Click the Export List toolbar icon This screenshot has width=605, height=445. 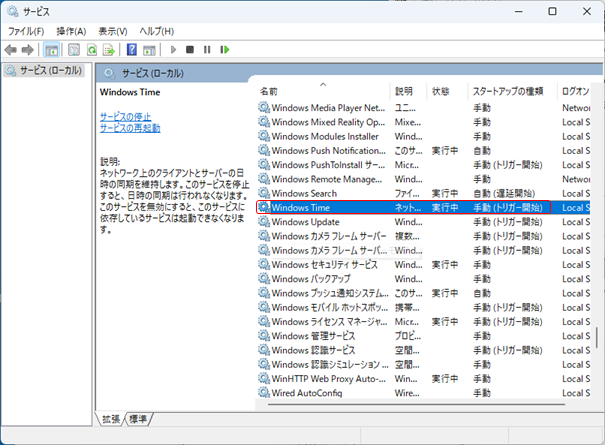(x=109, y=49)
